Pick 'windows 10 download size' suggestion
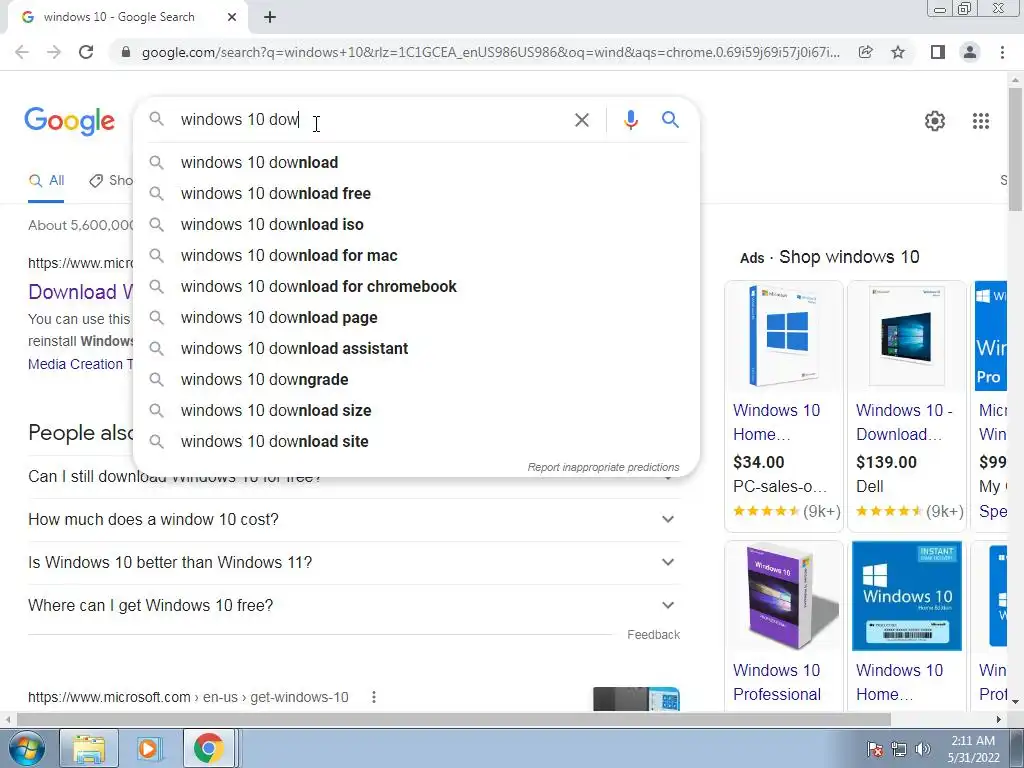Image resolution: width=1024 pixels, height=768 pixels. pos(416,411)
